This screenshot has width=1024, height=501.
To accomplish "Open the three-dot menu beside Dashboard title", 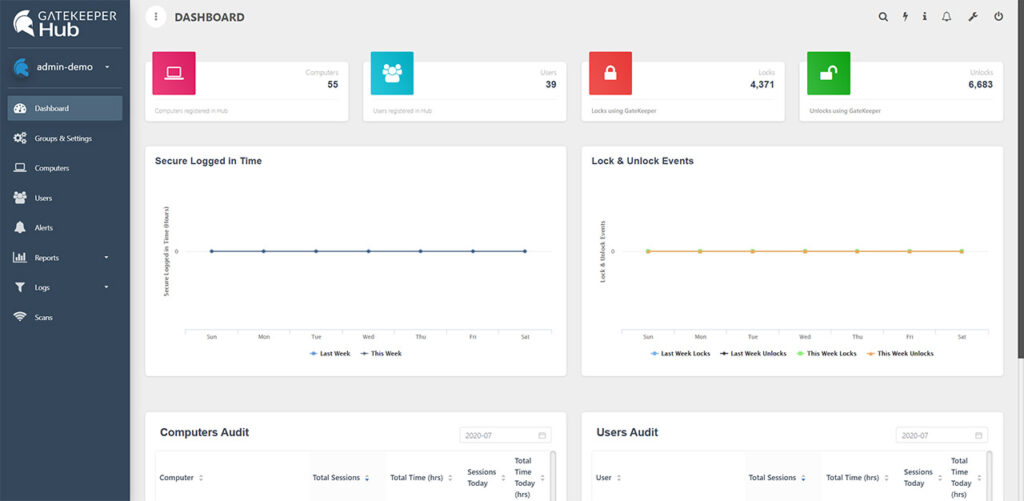I will click(x=156, y=17).
